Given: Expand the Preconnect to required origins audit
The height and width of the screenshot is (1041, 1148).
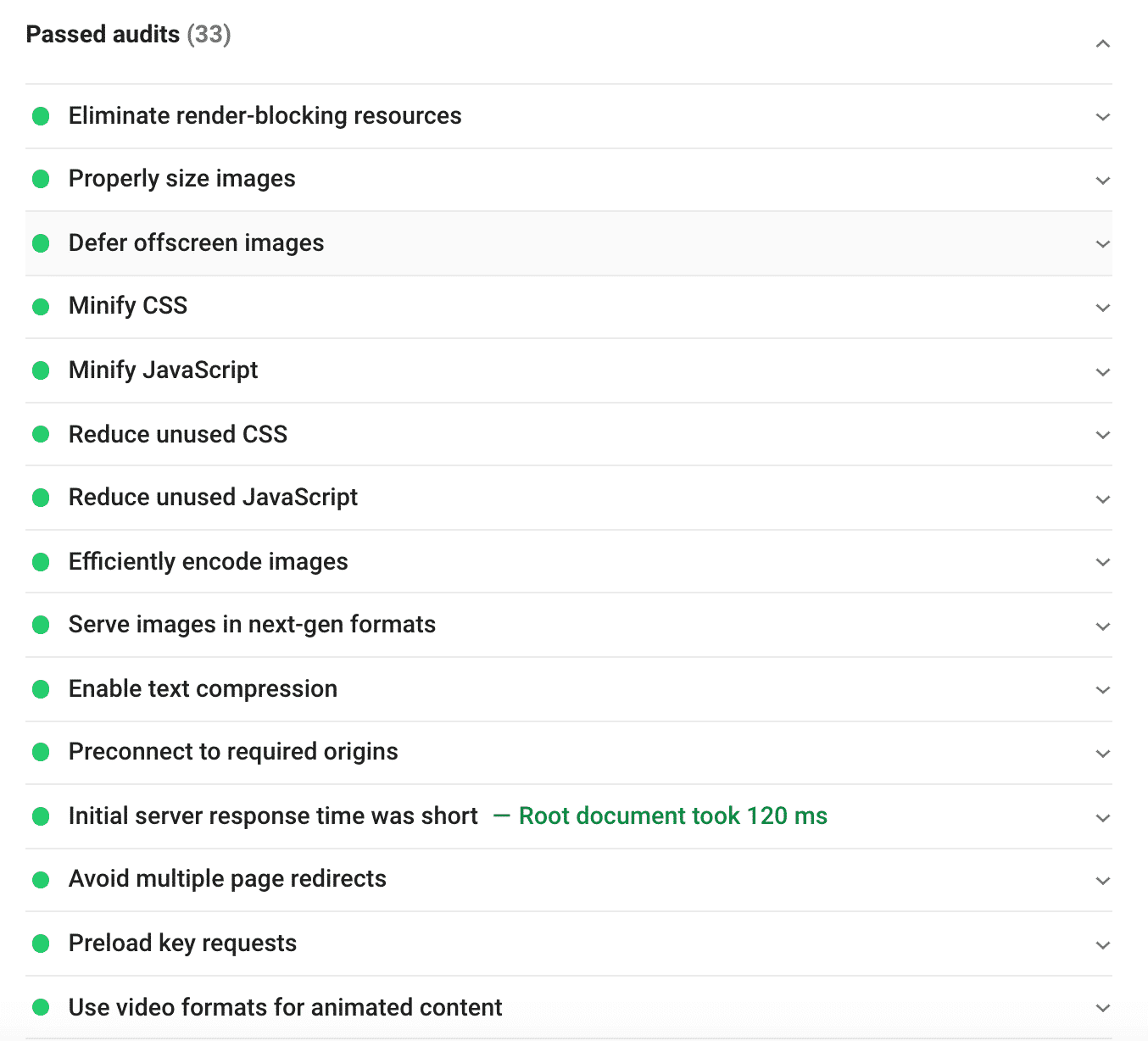Looking at the screenshot, I should tap(1102, 753).
